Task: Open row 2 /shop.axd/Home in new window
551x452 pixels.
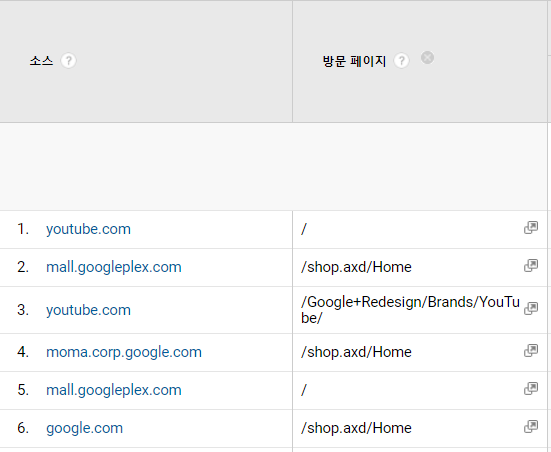Action: (531, 265)
